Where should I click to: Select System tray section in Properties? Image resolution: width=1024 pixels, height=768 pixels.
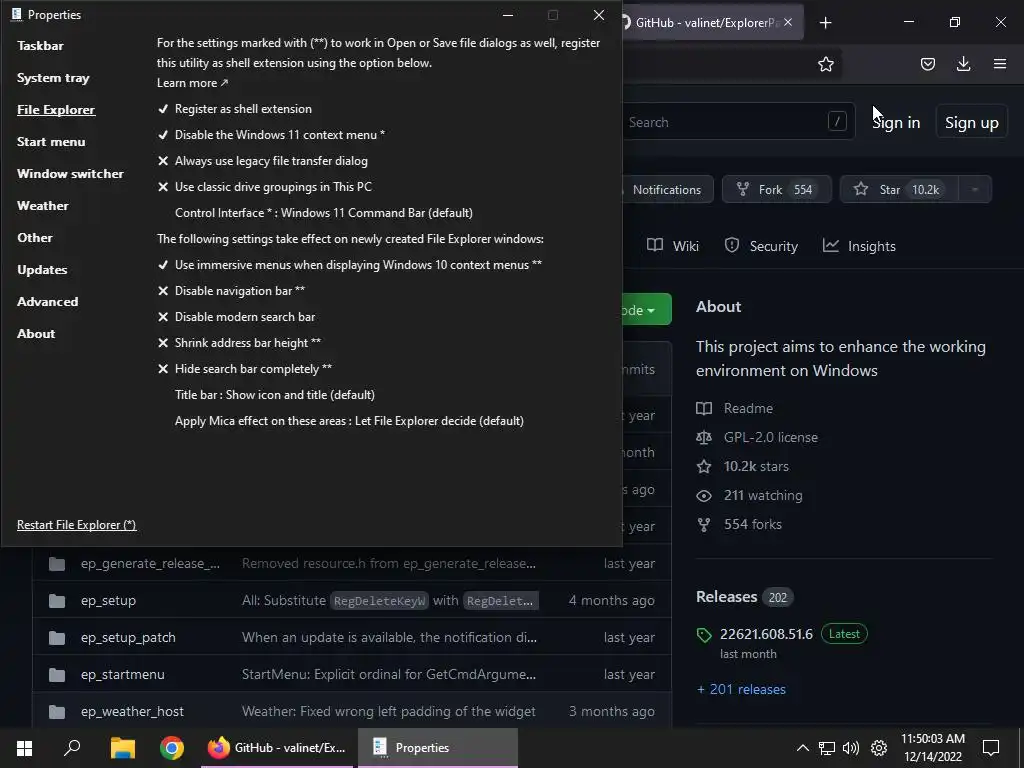53,78
